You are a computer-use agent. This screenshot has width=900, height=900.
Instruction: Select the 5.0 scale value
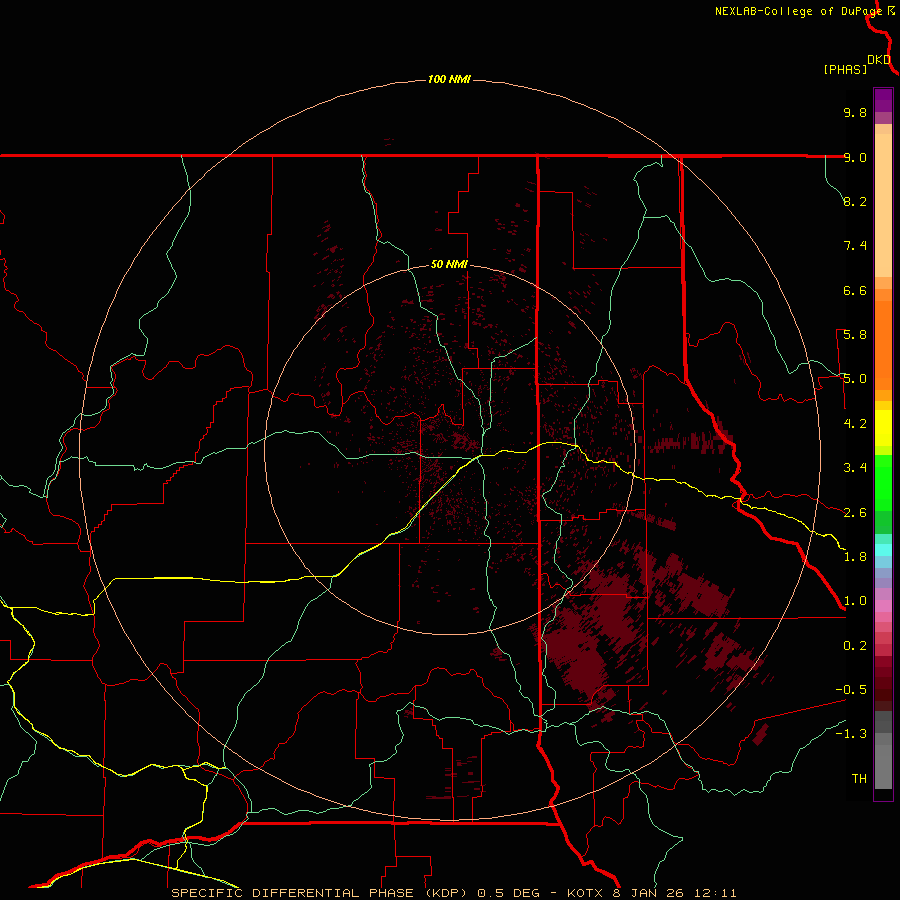coord(855,379)
